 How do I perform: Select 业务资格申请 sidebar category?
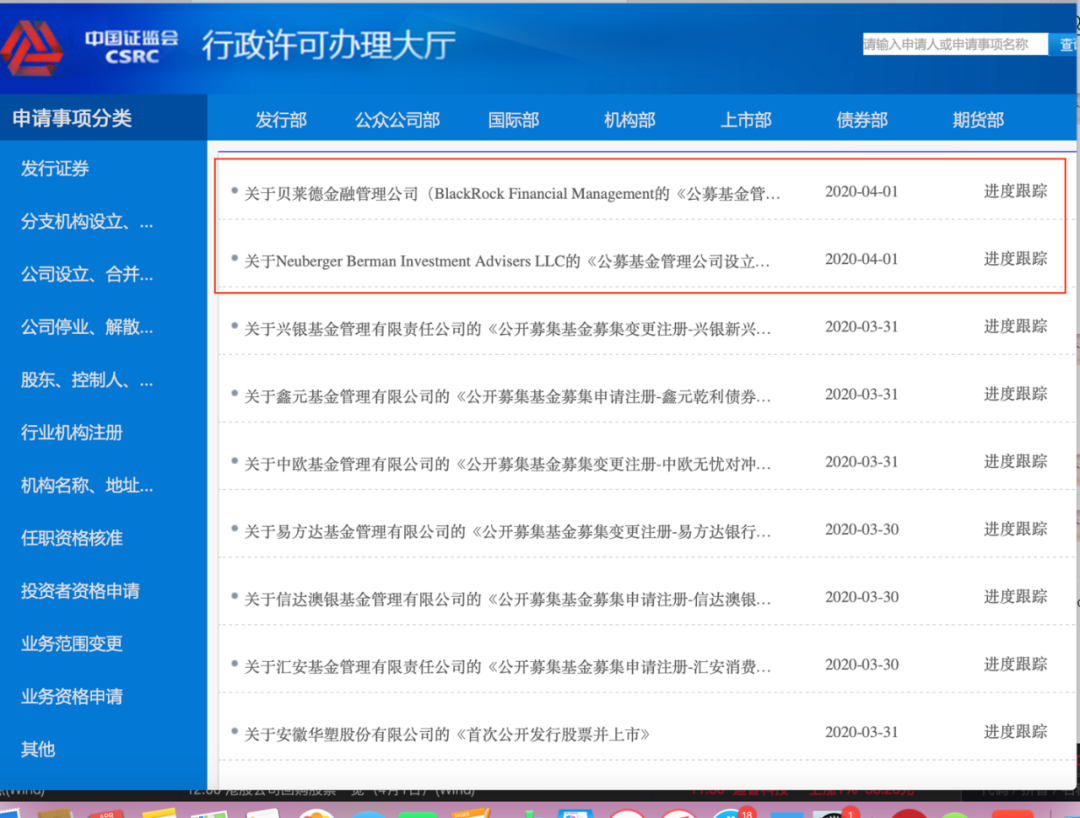(x=72, y=696)
